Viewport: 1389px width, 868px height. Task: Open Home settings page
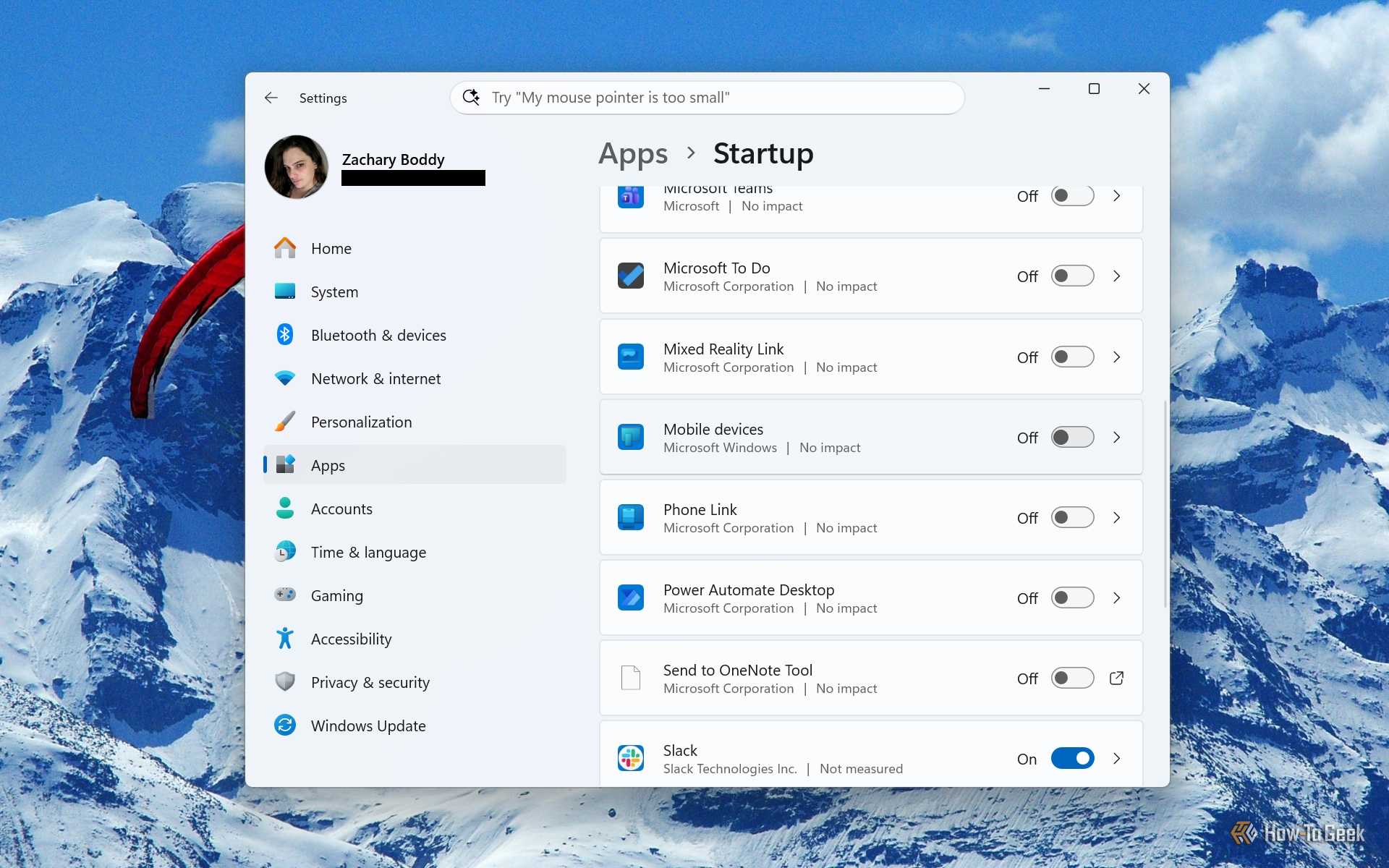[415, 248]
